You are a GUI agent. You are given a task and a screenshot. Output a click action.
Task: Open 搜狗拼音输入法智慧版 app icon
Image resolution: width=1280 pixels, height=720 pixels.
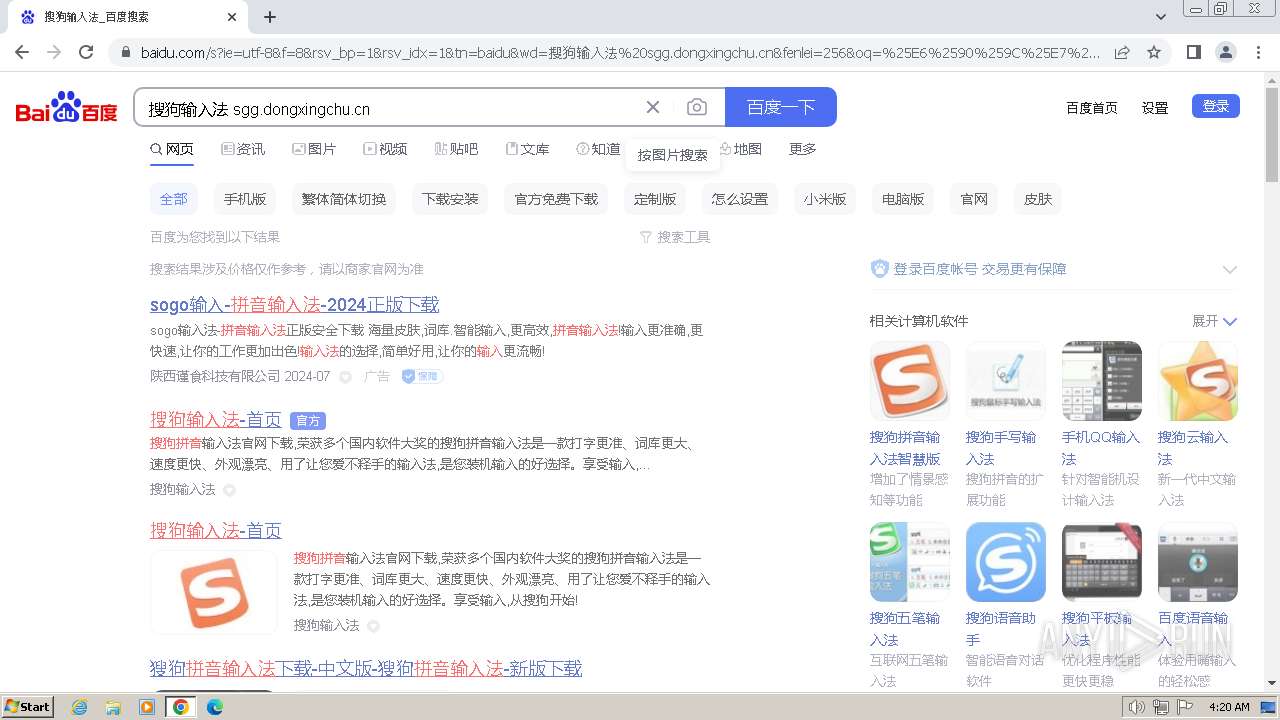tap(910, 381)
